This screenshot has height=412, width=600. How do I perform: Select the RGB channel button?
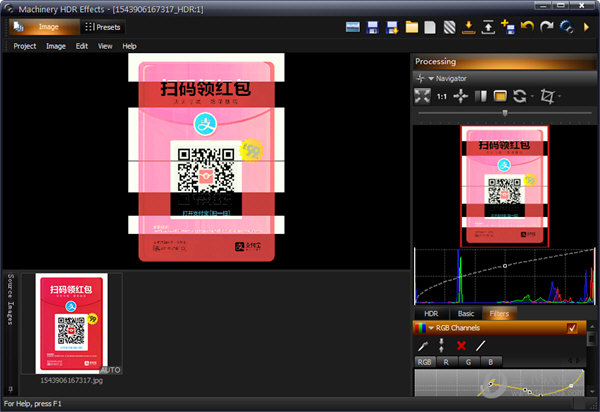[424, 362]
